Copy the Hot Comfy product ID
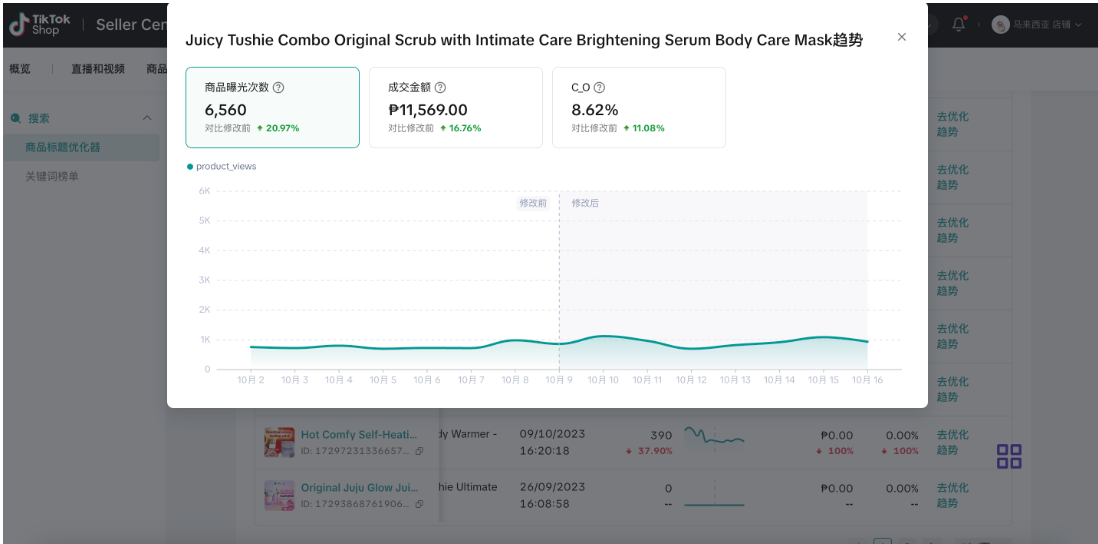 click(x=419, y=451)
